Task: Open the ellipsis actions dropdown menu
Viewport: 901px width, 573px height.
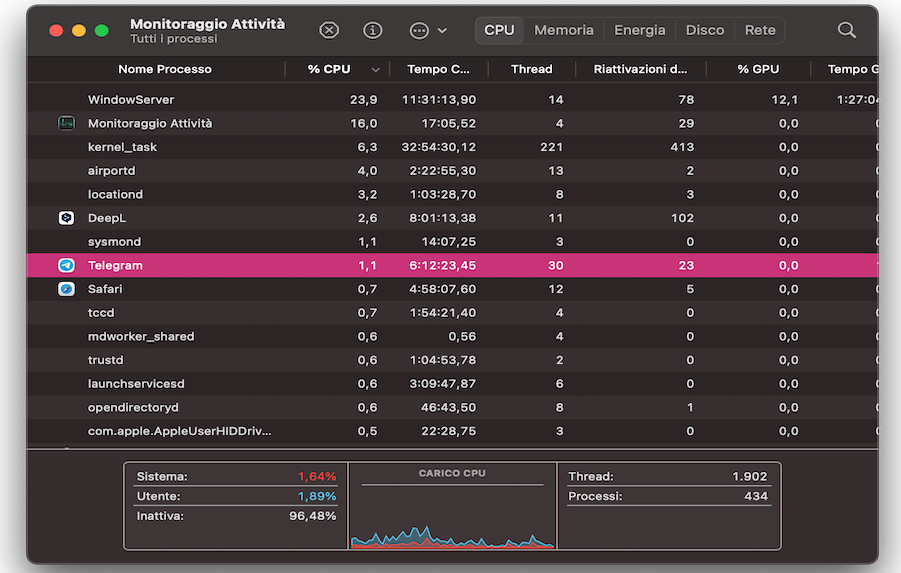Action: (427, 30)
